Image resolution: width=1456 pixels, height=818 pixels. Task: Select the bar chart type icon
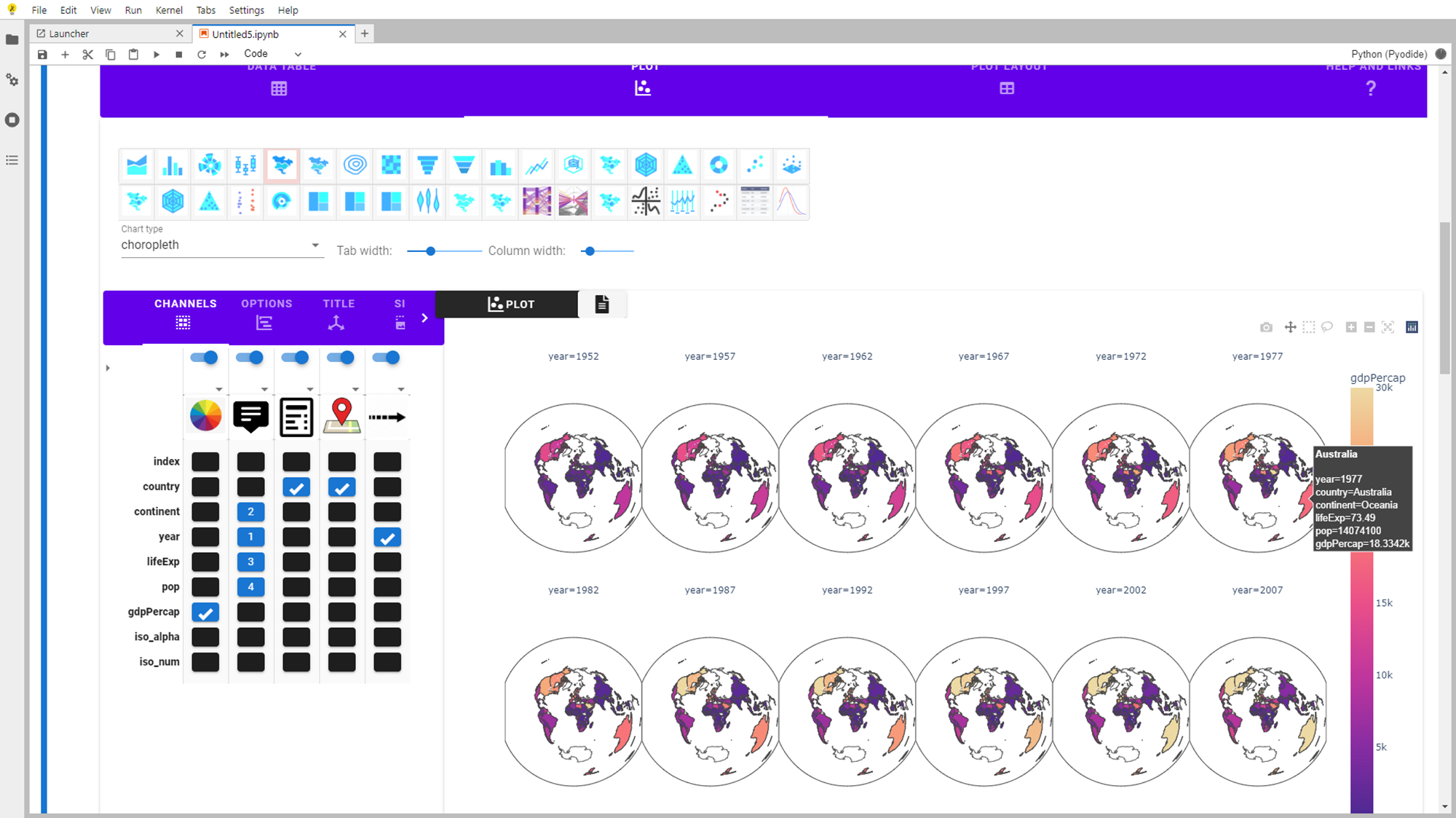(173, 165)
